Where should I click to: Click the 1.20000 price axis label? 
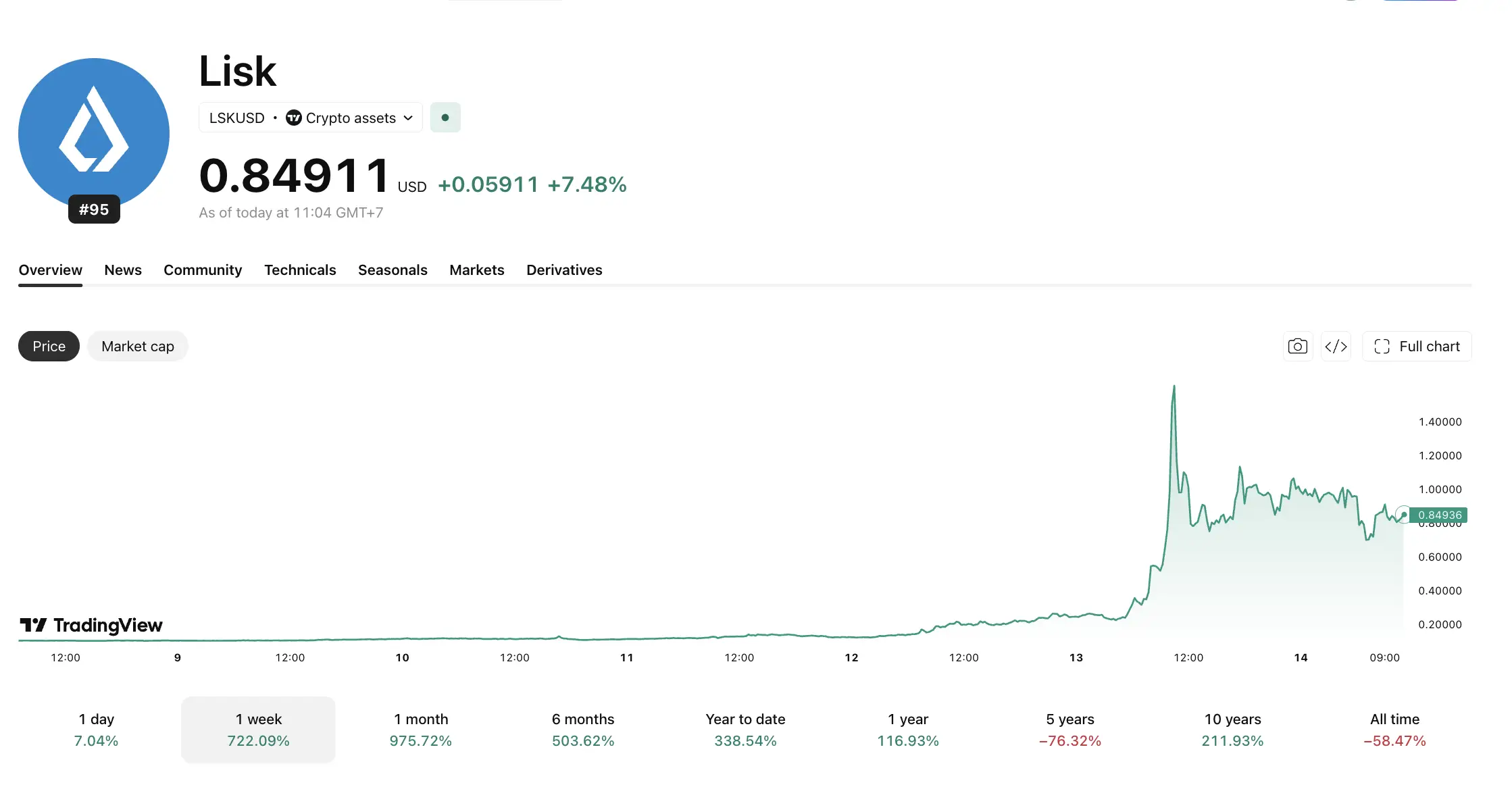[x=1440, y=456]
